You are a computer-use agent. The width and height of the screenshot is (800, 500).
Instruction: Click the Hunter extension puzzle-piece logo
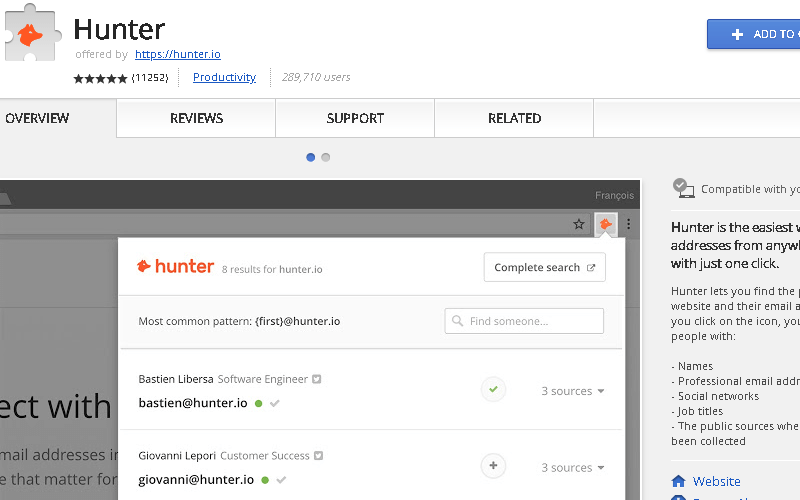pos(33,34)
